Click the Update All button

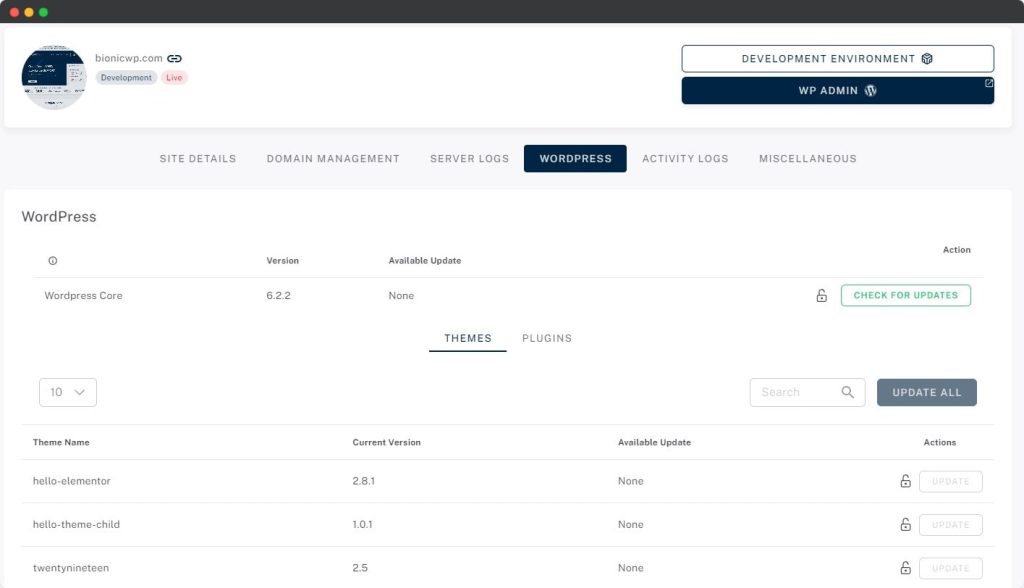926,392
